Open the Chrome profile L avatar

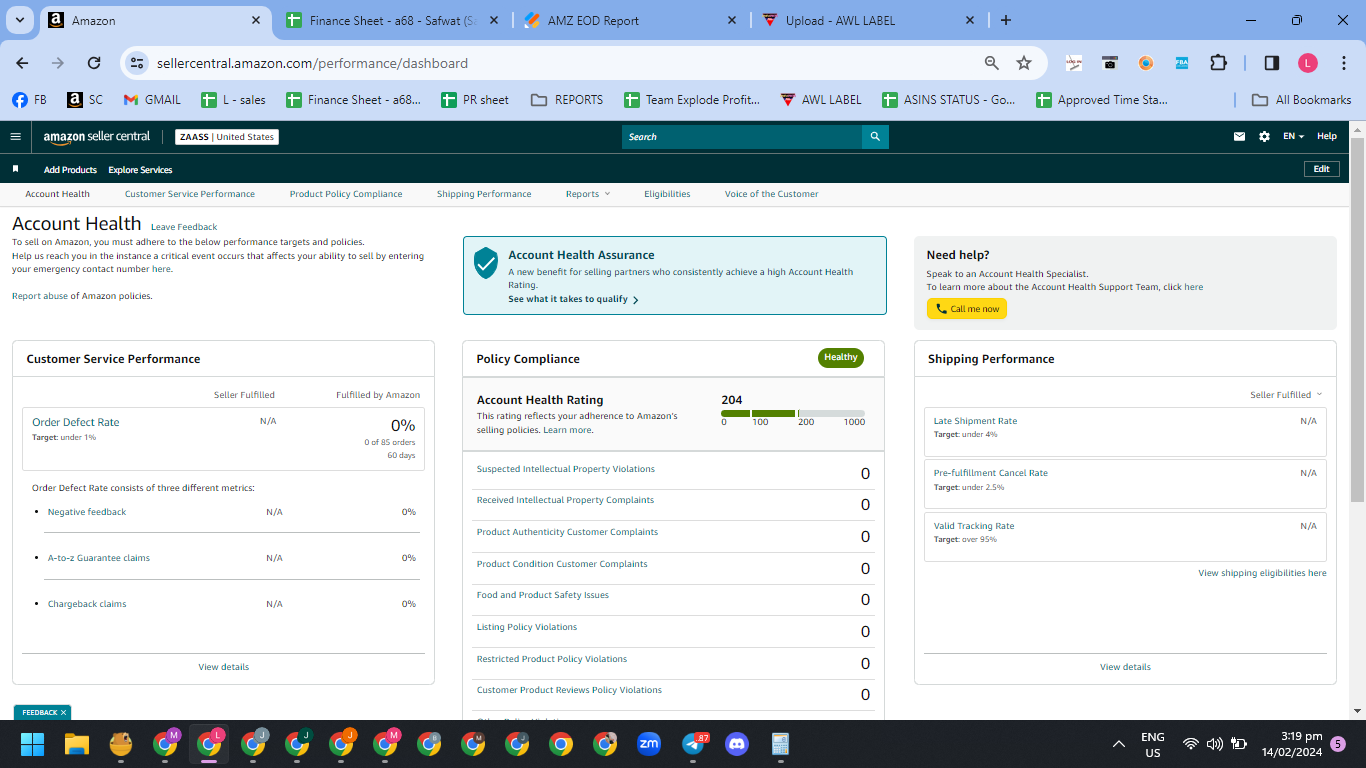coord(1308,63)
